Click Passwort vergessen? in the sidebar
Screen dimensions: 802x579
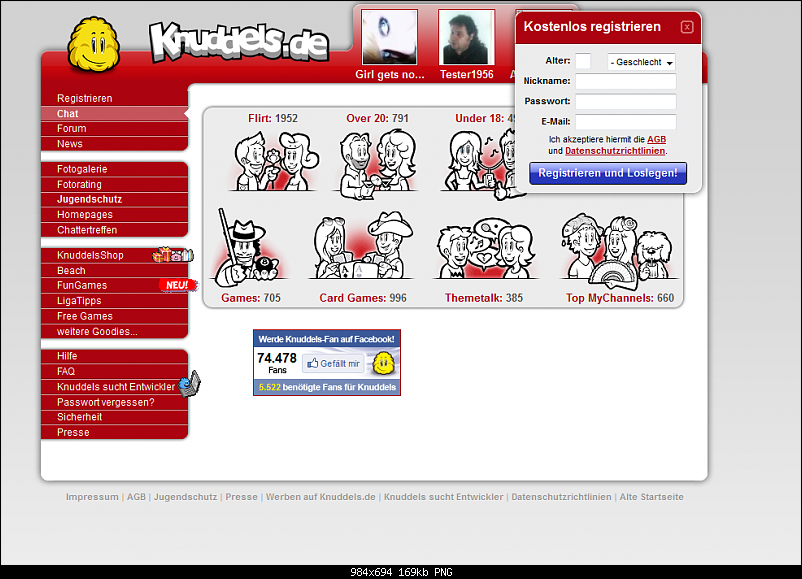pyautogui.click(x=115, y=402)
